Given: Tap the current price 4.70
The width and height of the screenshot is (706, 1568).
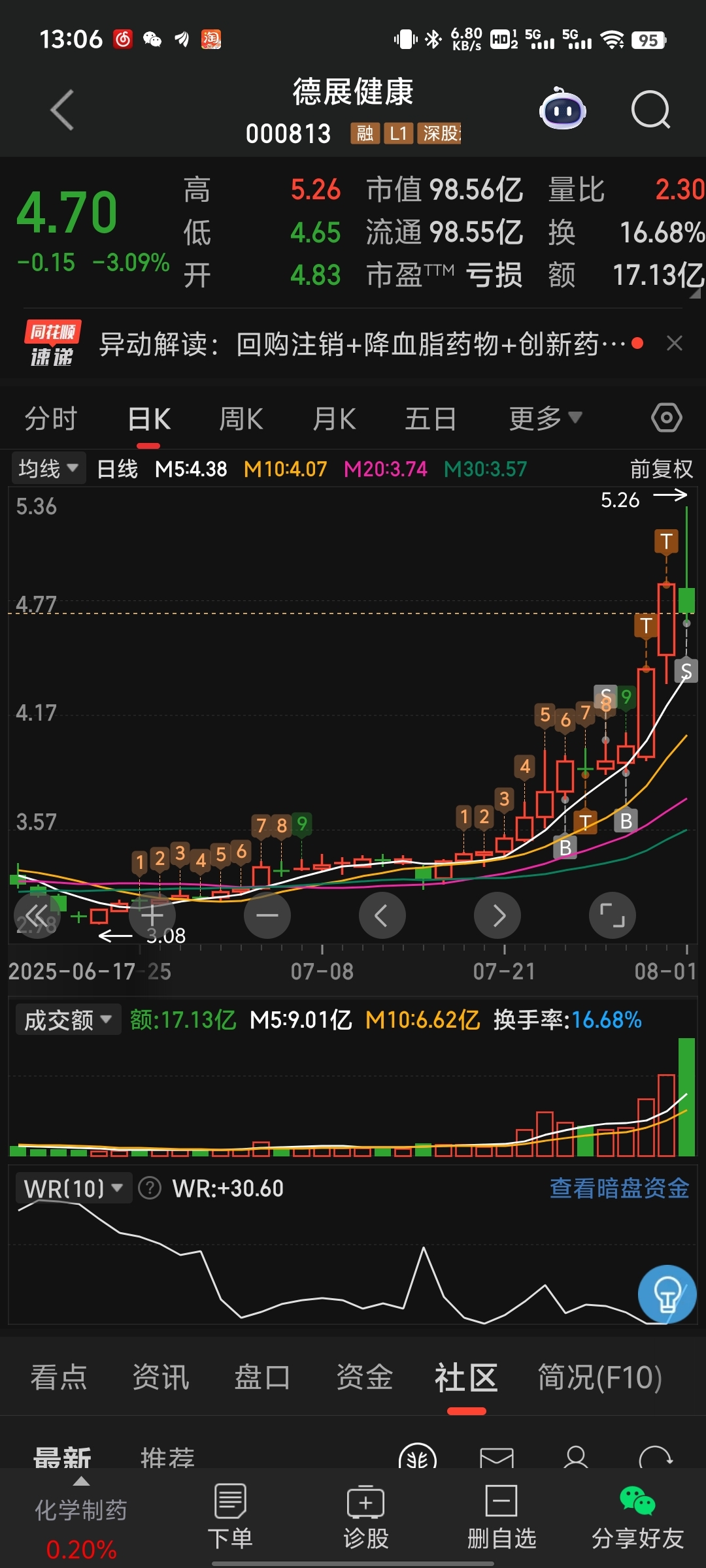Looking at the screenshot, I should pyautogui.click(x=67, y=213).
